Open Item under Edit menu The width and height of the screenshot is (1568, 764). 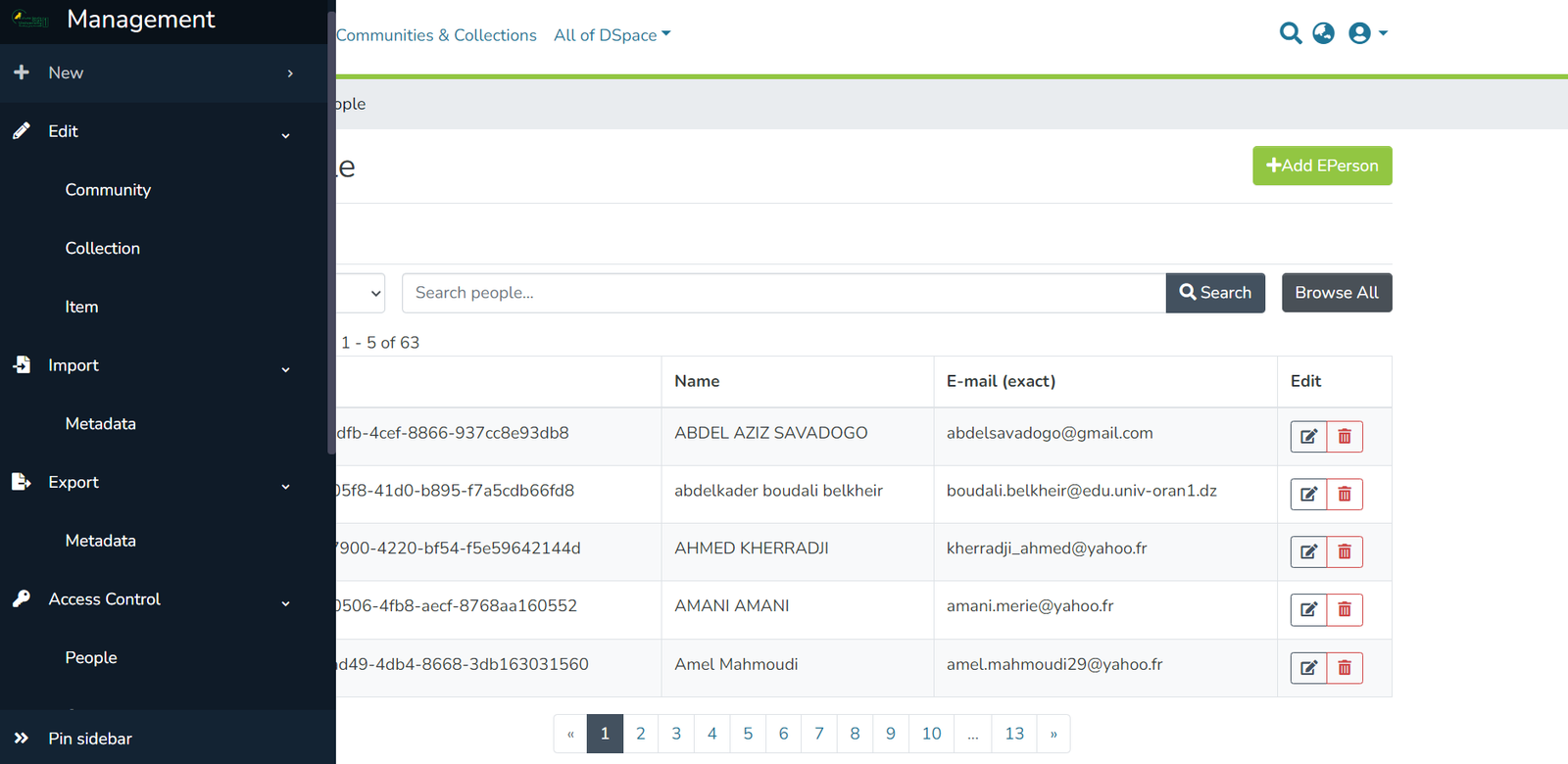[81, 307]
